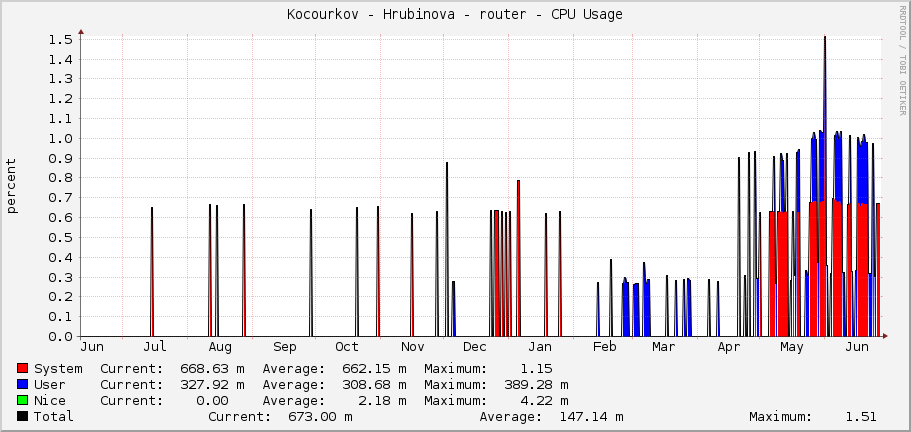Click User average value '308.68 m'

(x=374, y=384)
